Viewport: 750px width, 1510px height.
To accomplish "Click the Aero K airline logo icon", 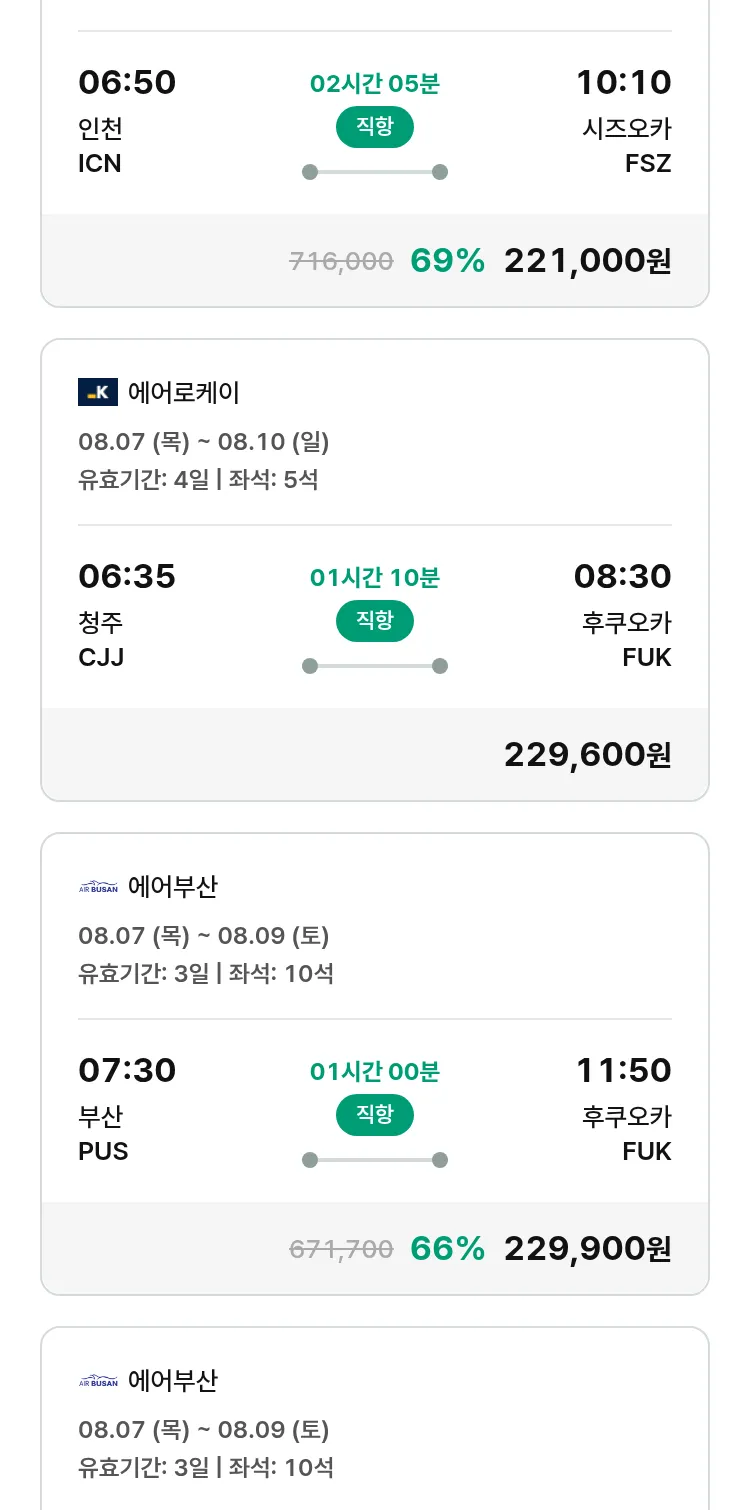I will point(98,392).
